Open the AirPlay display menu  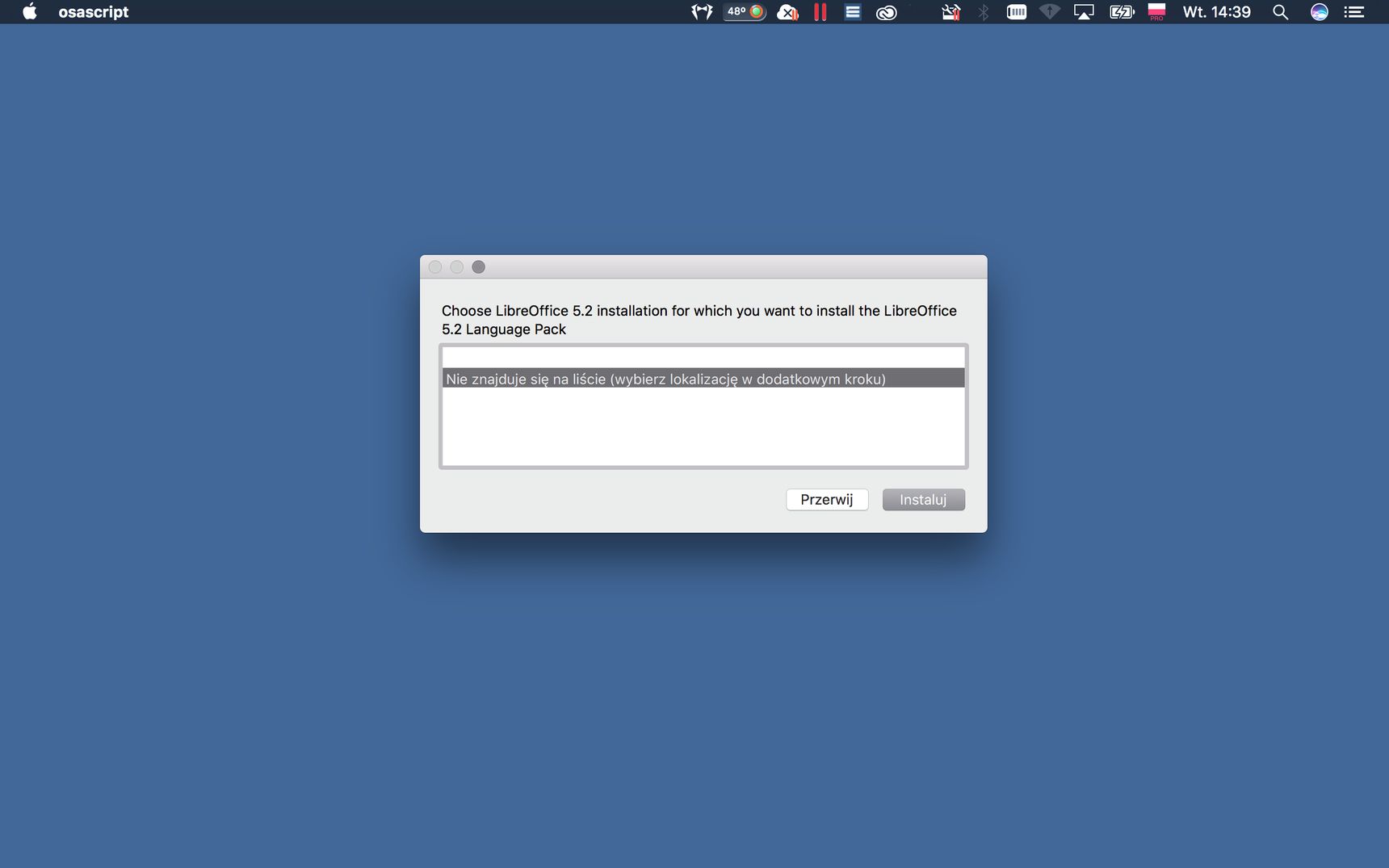tap(1084, 11)
